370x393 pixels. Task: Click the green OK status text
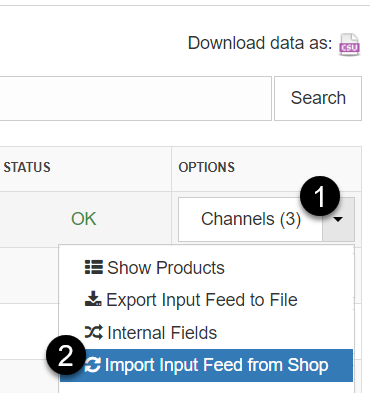tap(84, 219)
